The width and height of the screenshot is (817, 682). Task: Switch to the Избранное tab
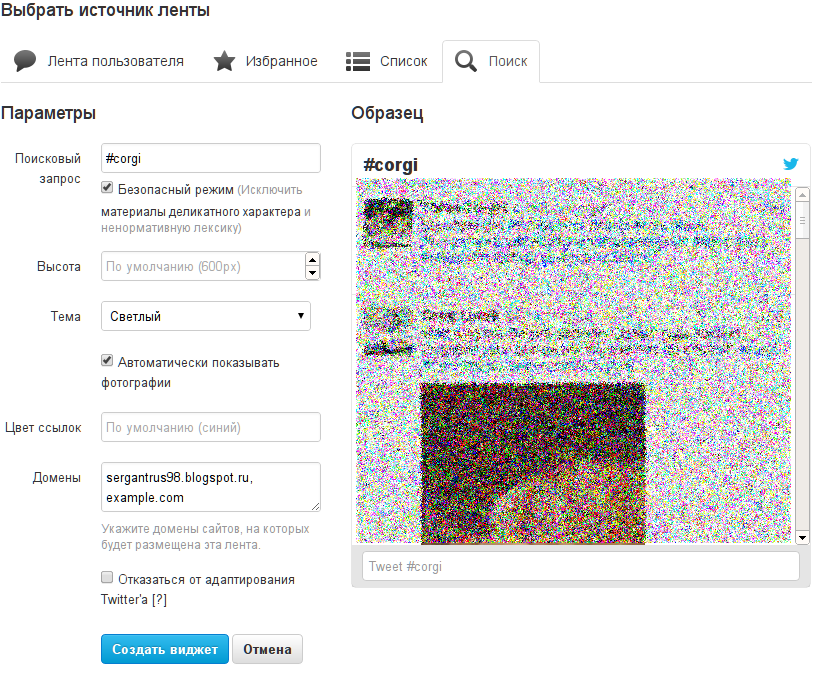coord(266,61)
